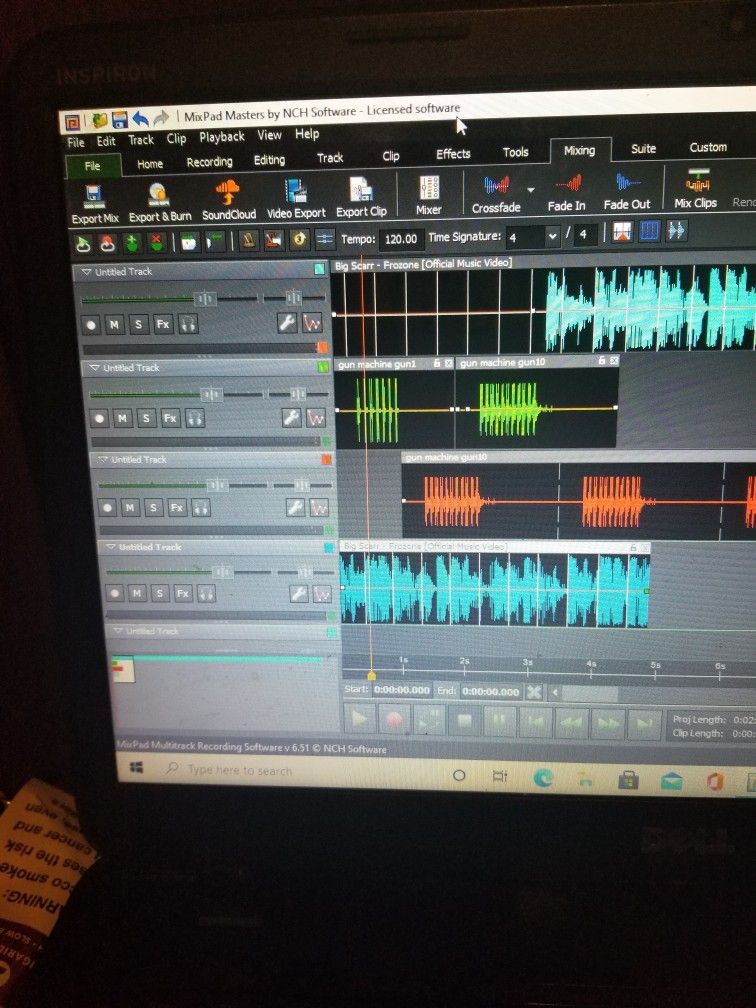Open Fx on the bottom cyan track

point(183,593)
